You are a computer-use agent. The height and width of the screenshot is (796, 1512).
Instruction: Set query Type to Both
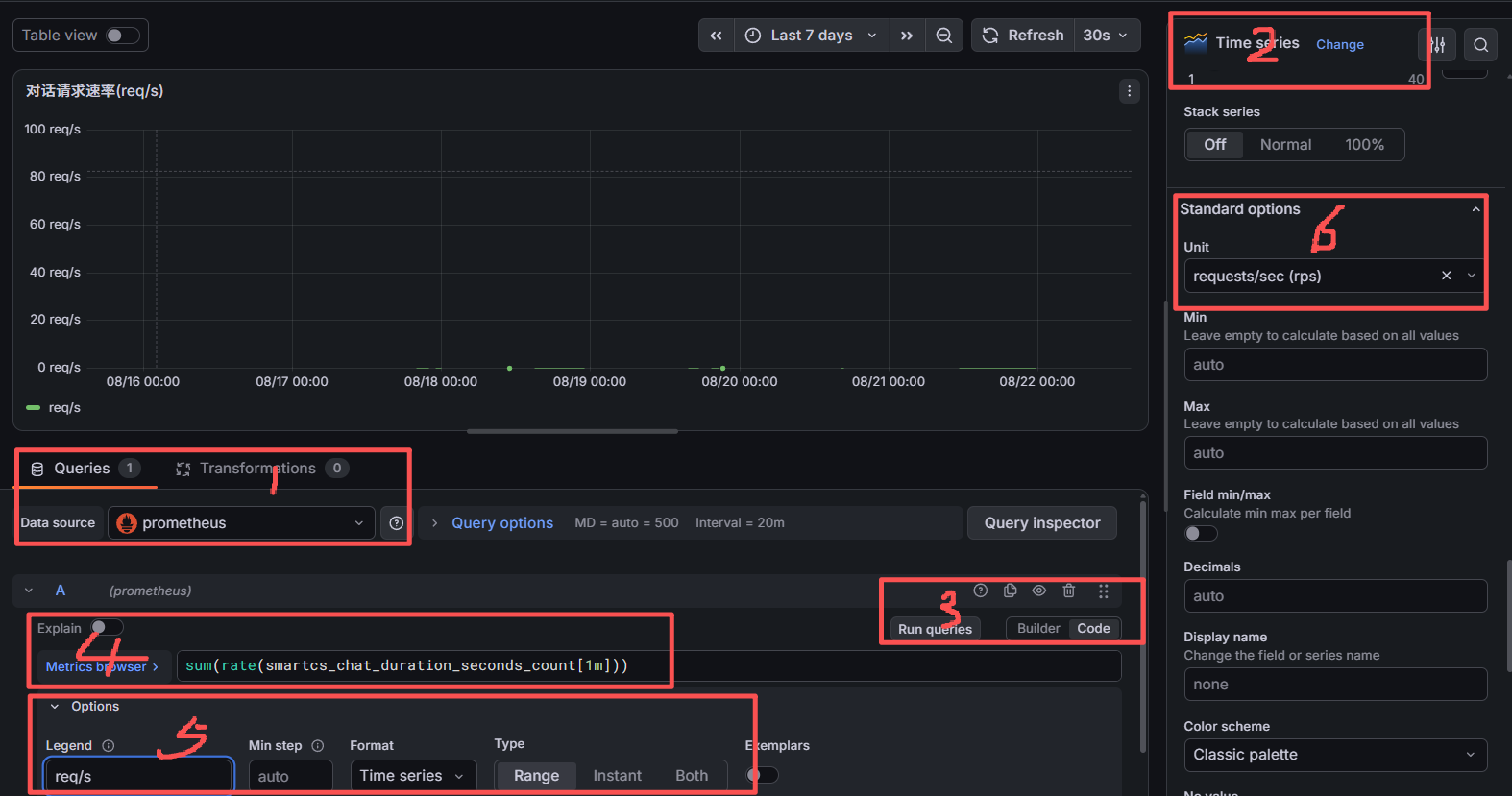tap(692, 776)
